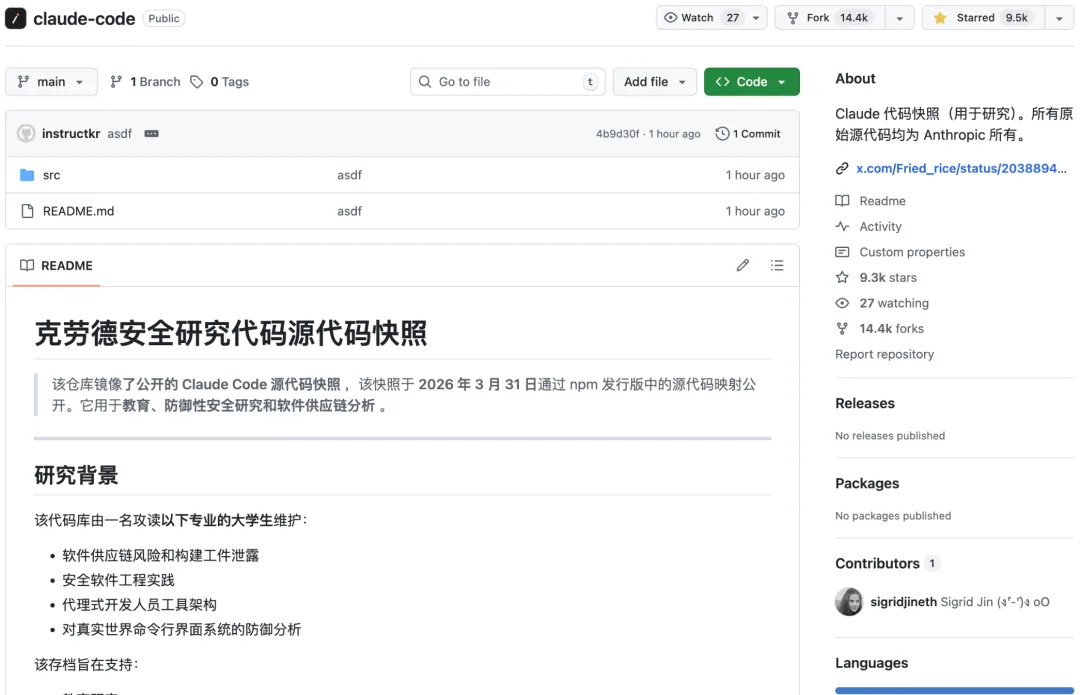The image size is (1080, 695).
Task: Open the asdf commit message in README.md row
Action: point(349,211)
